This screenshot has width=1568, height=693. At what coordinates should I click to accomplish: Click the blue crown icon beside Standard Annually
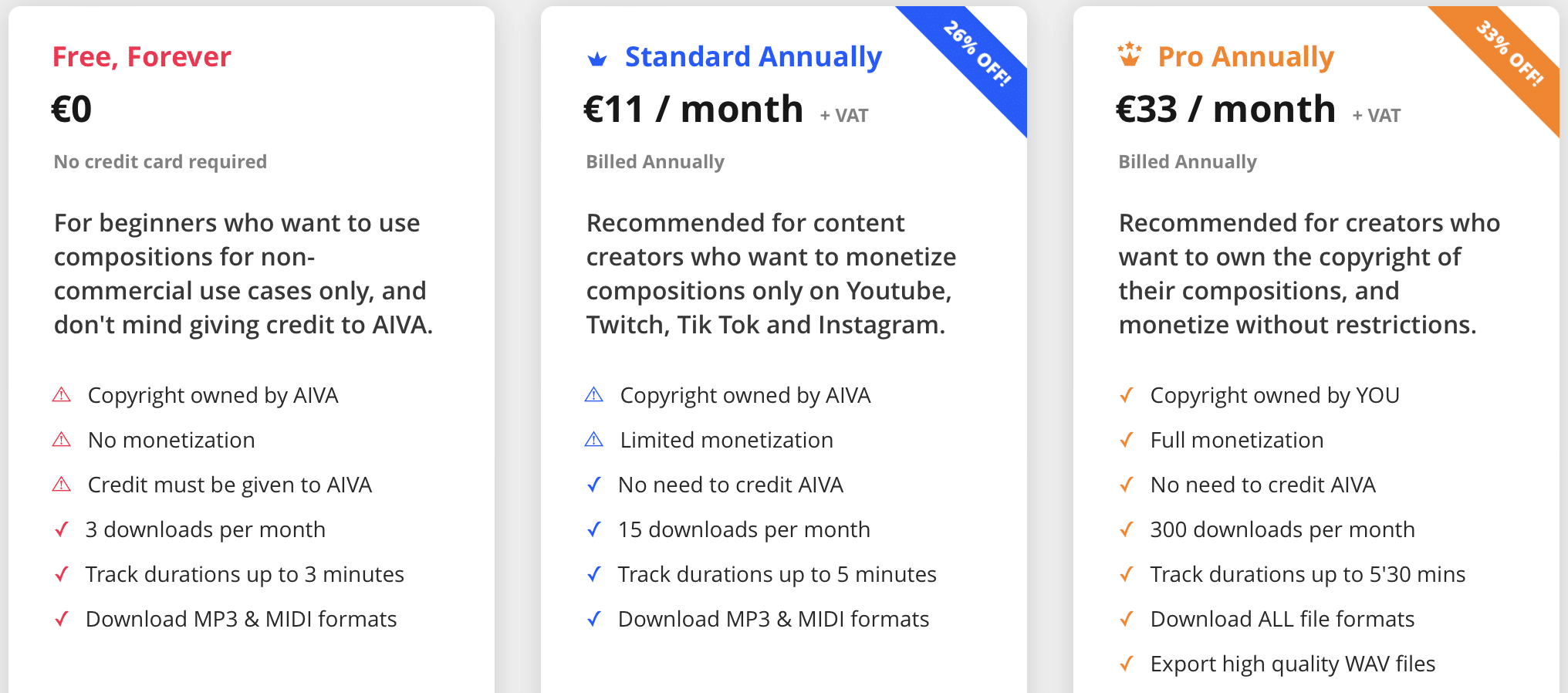click(597, 59)
